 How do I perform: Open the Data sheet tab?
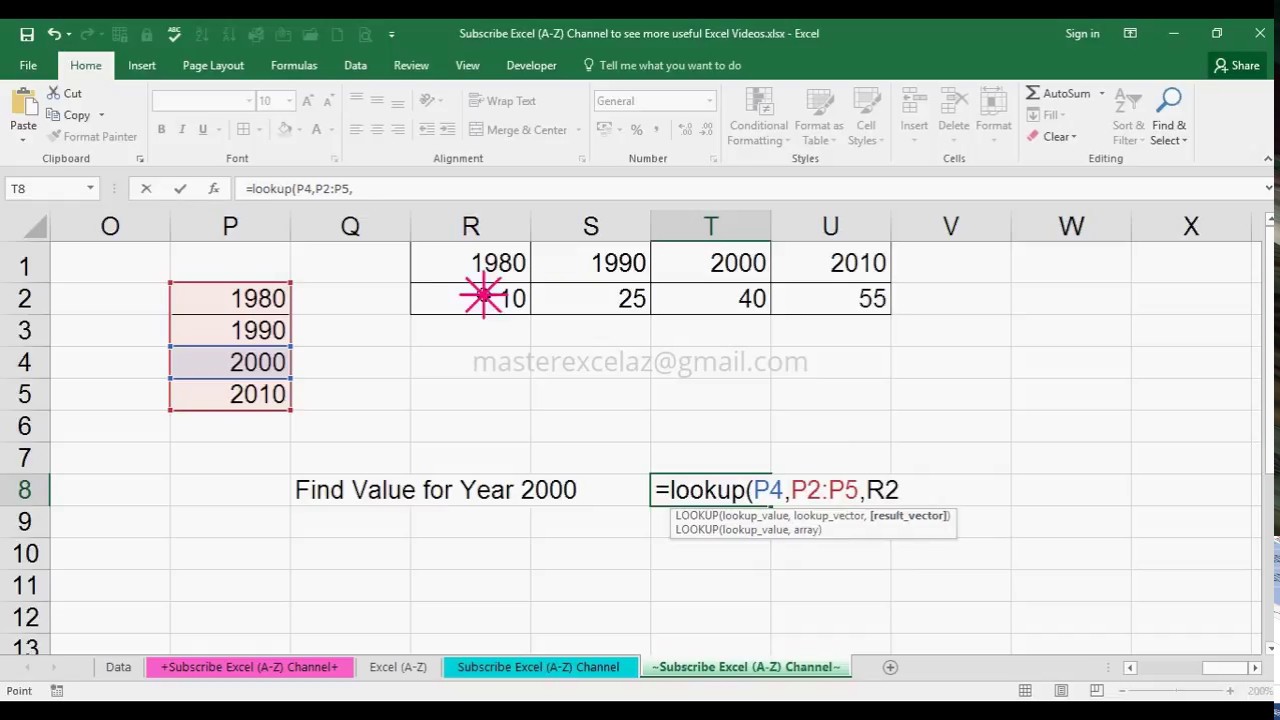(118, 667)
